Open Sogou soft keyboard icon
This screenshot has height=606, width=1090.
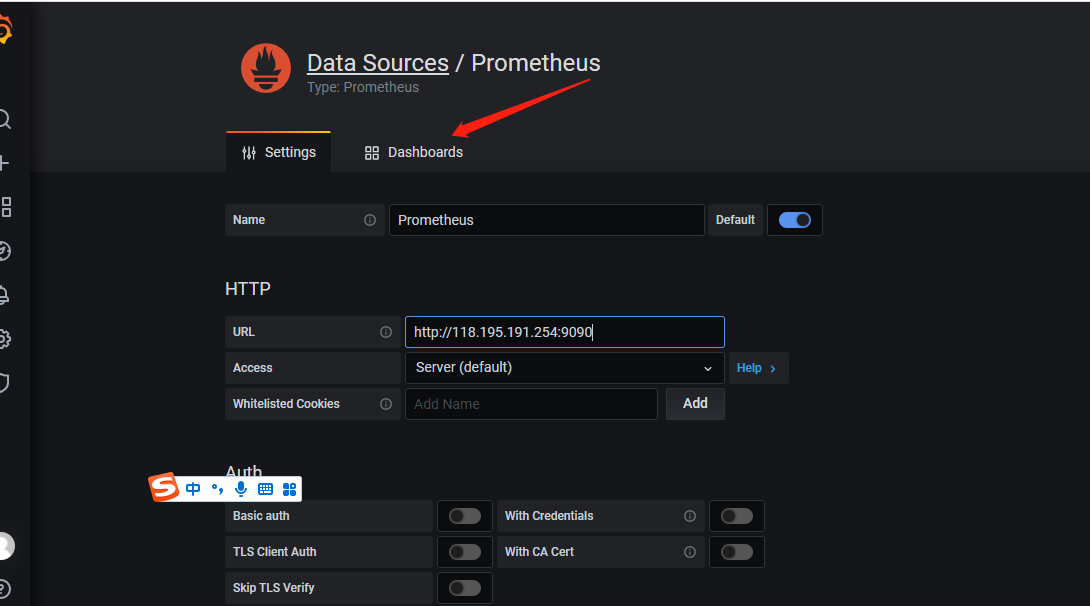pos(266,489)
